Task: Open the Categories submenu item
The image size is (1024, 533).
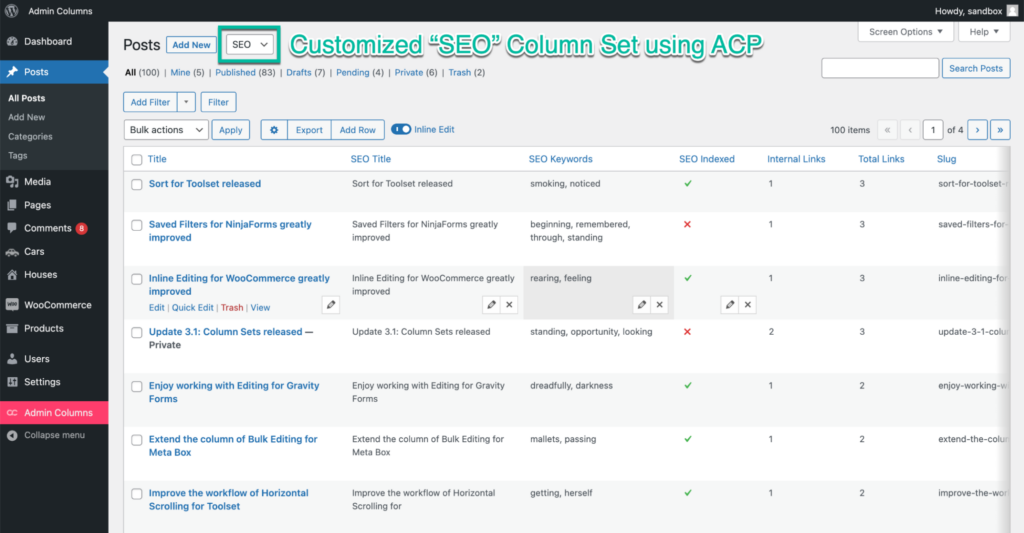Action: [x=30, y=137]
